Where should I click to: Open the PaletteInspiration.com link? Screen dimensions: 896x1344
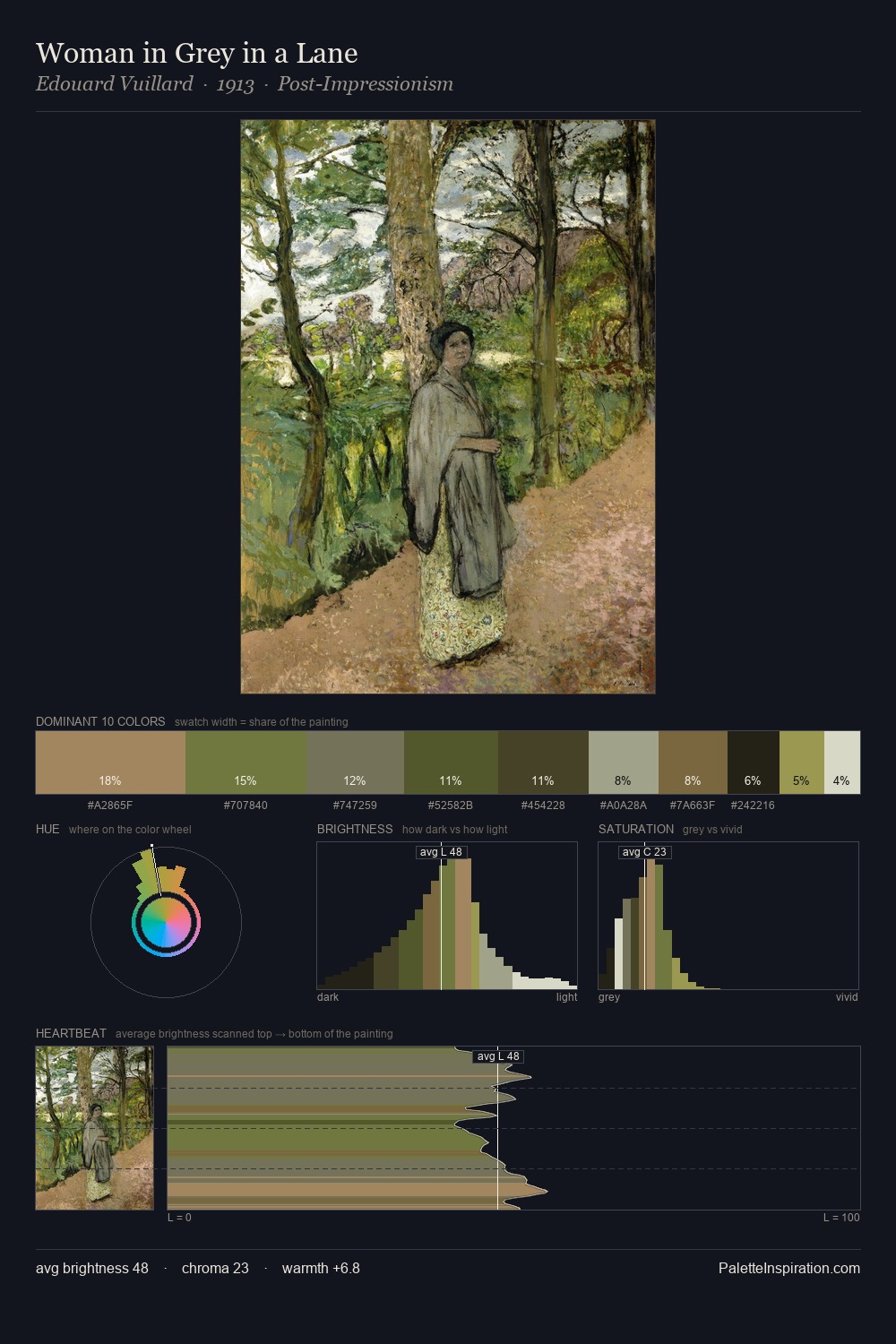coord(789,1268)
